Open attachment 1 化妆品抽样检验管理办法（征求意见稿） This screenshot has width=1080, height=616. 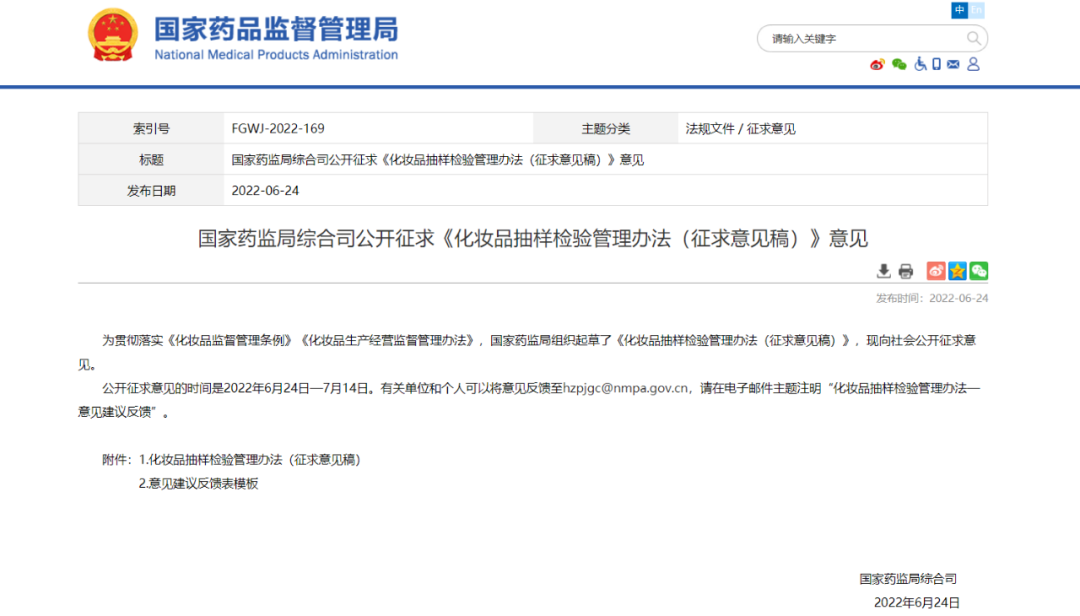point(249,460)
